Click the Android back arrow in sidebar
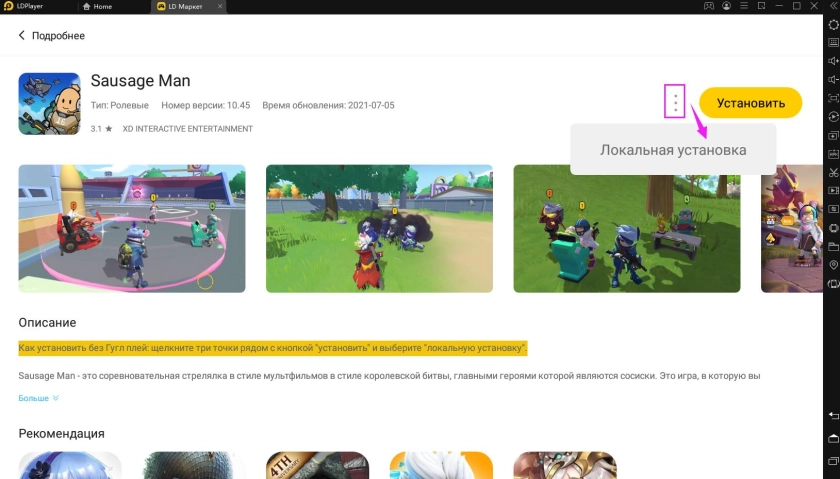This screenshot has width=840, height=479. (833, 416)
